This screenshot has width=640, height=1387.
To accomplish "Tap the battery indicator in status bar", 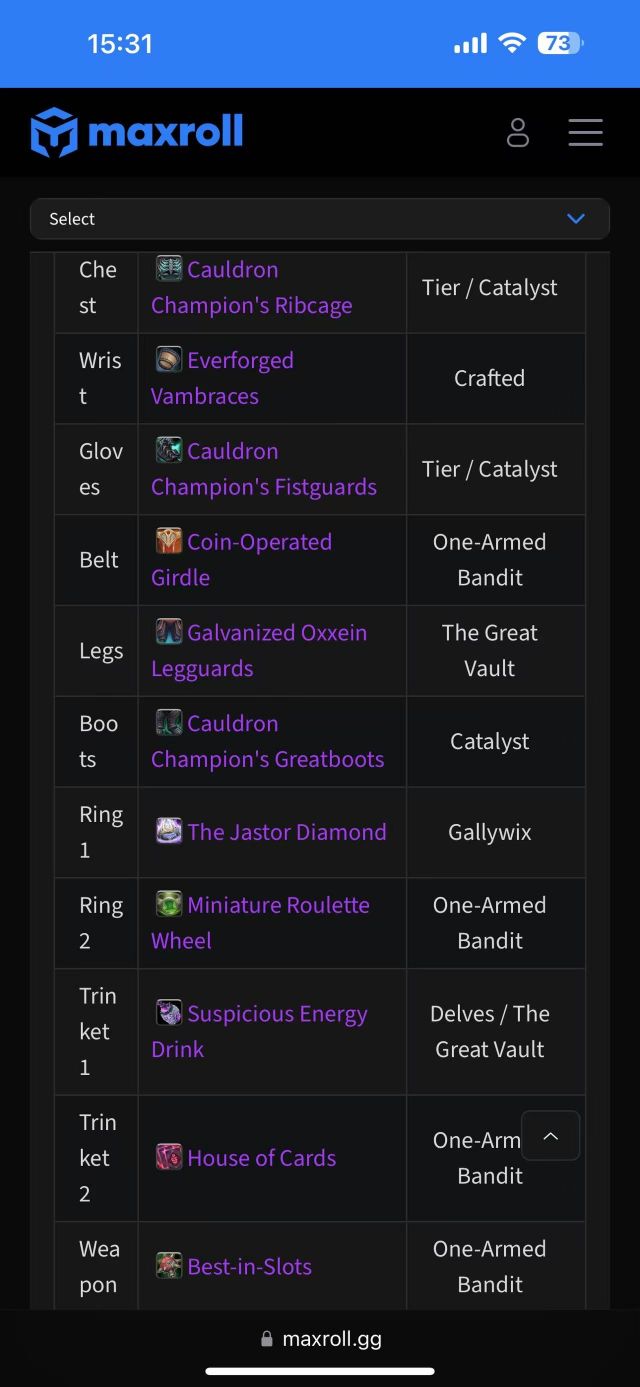I will 559,43.
